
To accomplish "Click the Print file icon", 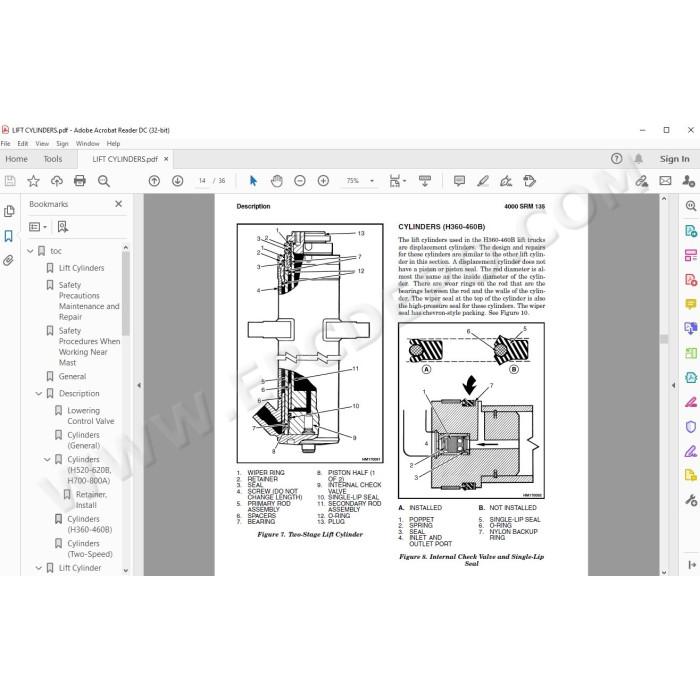I will coord(80,181).
